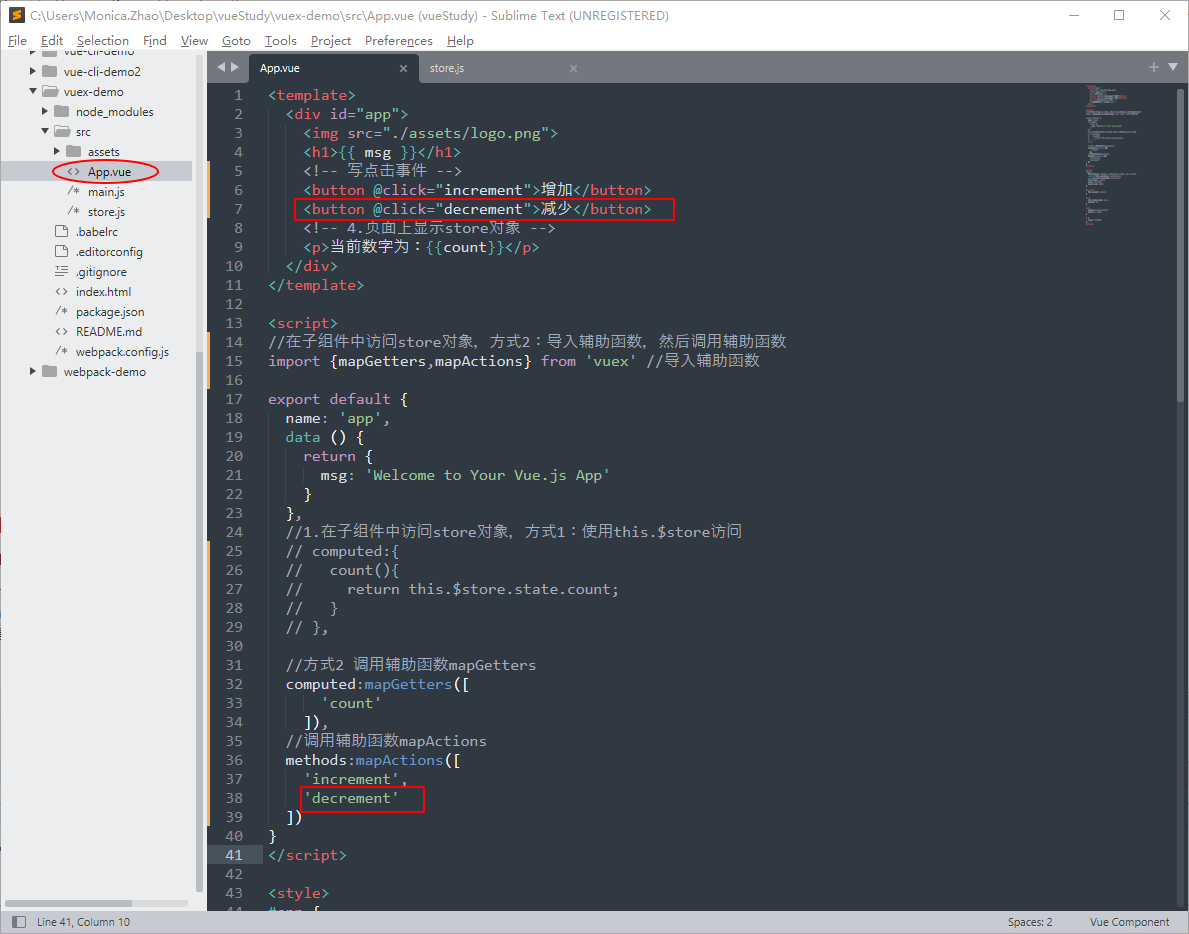Add a new tab with plus icon
The image size is (1189, 934).
pyautogui.click(x=1153, y=67)
